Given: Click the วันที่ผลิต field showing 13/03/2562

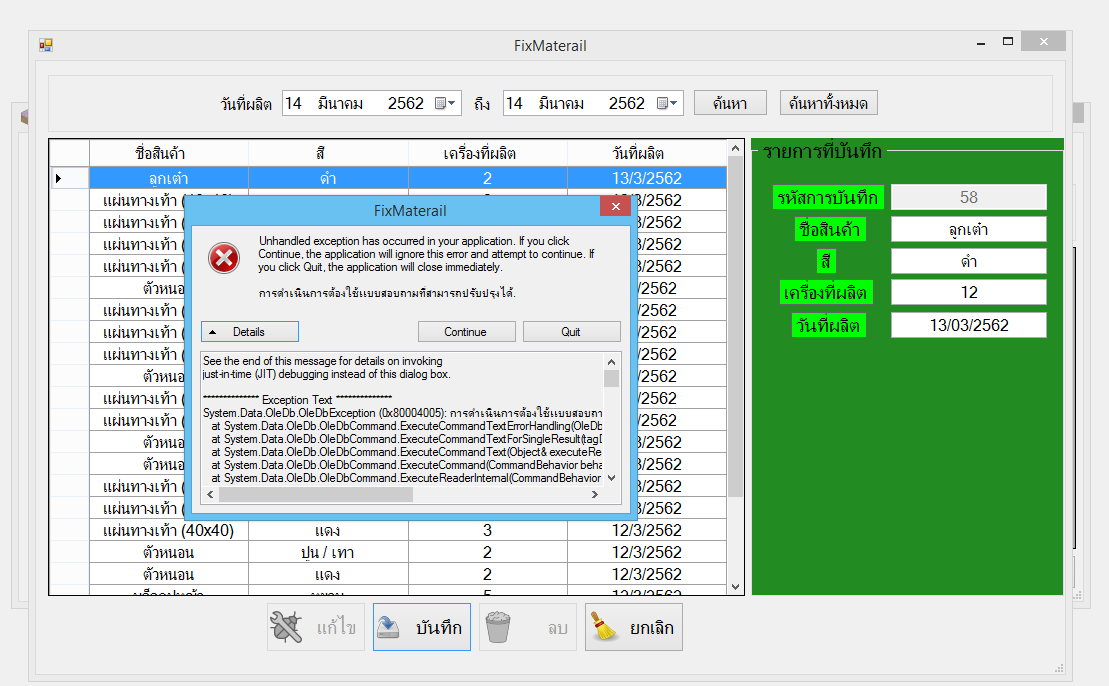Looking at the screenshot, I should point(968,325).
